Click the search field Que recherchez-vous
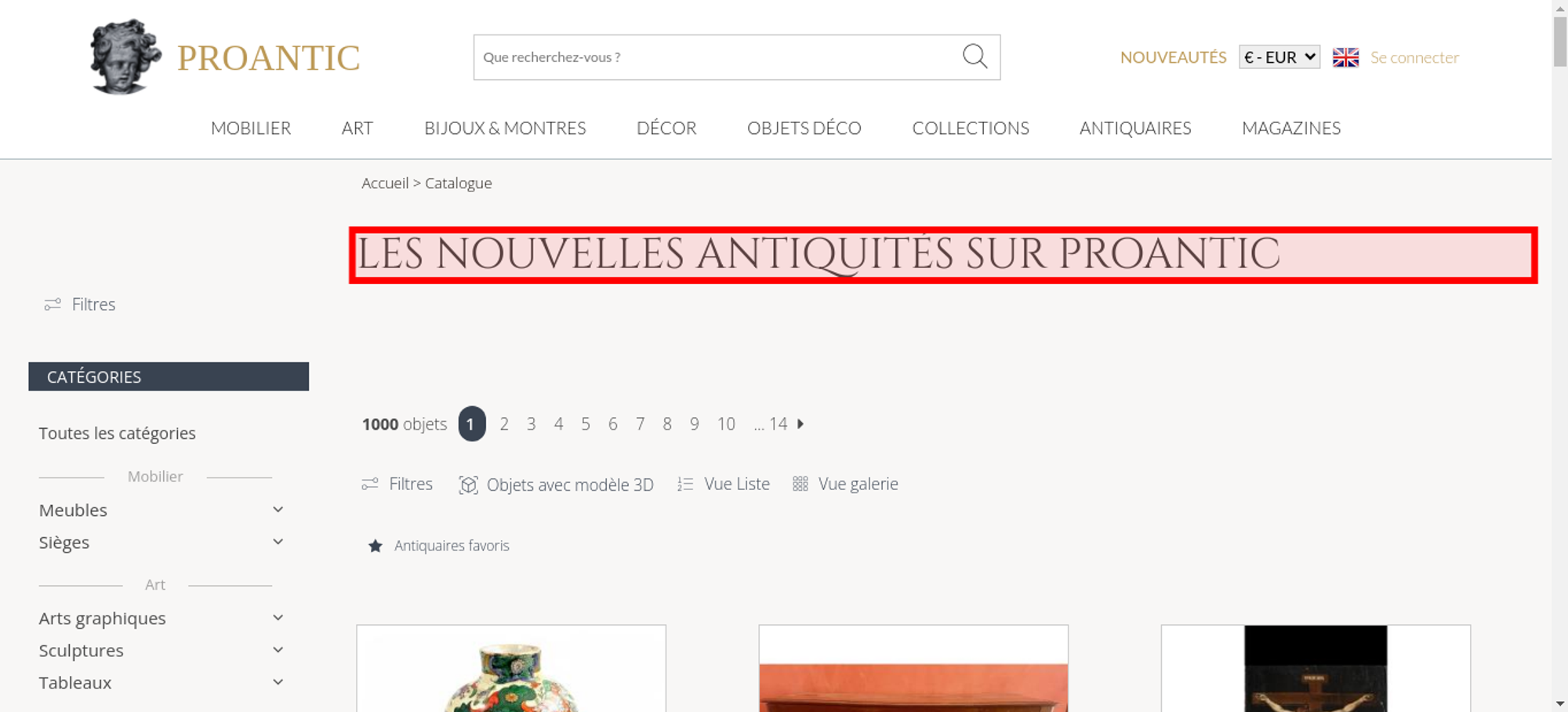The height and width of the screenshot is (712, 1568). click(717, 57)
